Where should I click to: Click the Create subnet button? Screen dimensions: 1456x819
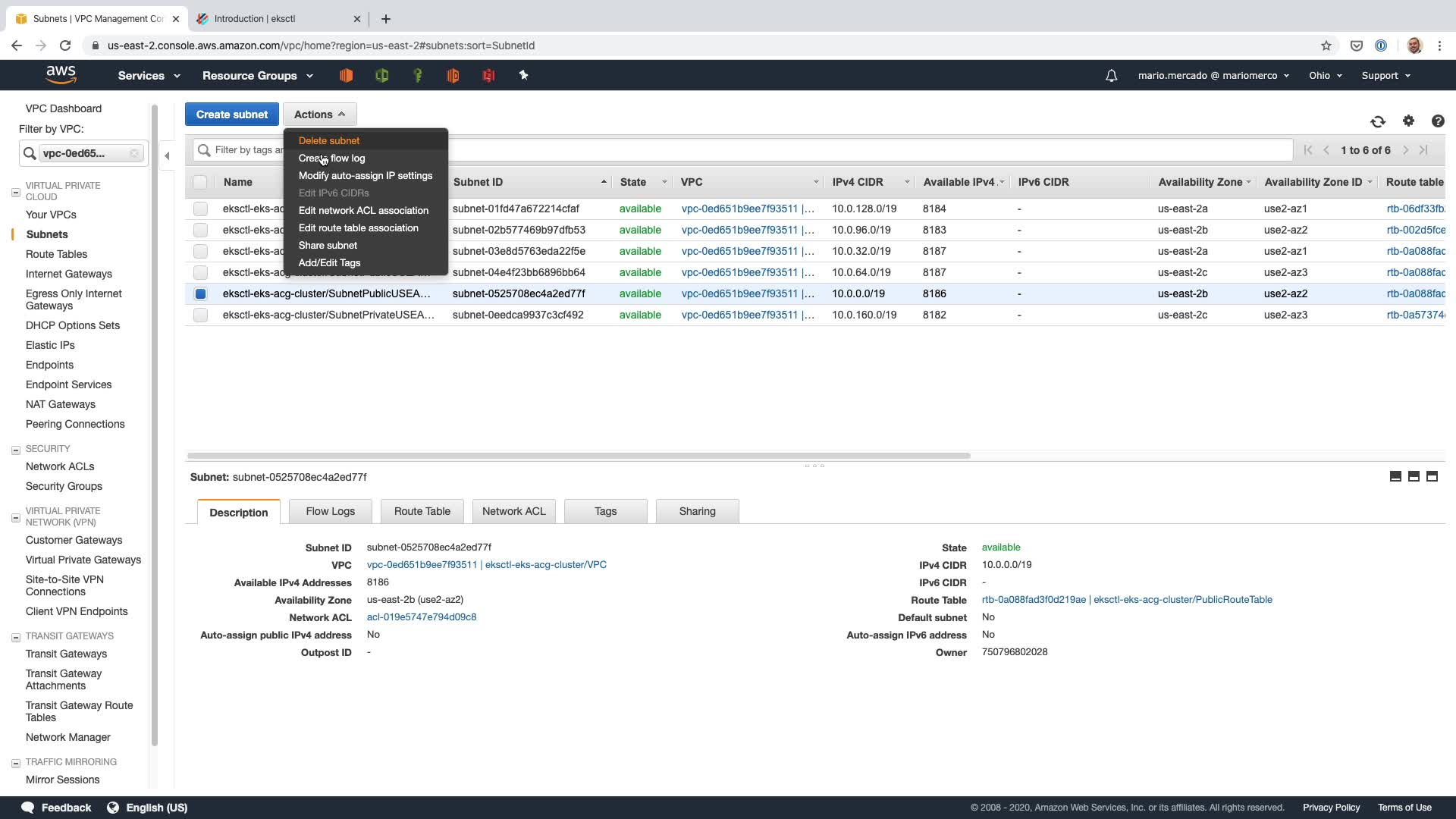coord(231,115)
